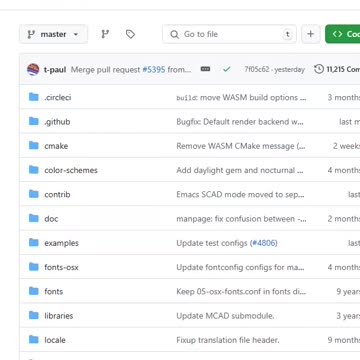
Task: Open the cmake folder
Action: point(56,146)
